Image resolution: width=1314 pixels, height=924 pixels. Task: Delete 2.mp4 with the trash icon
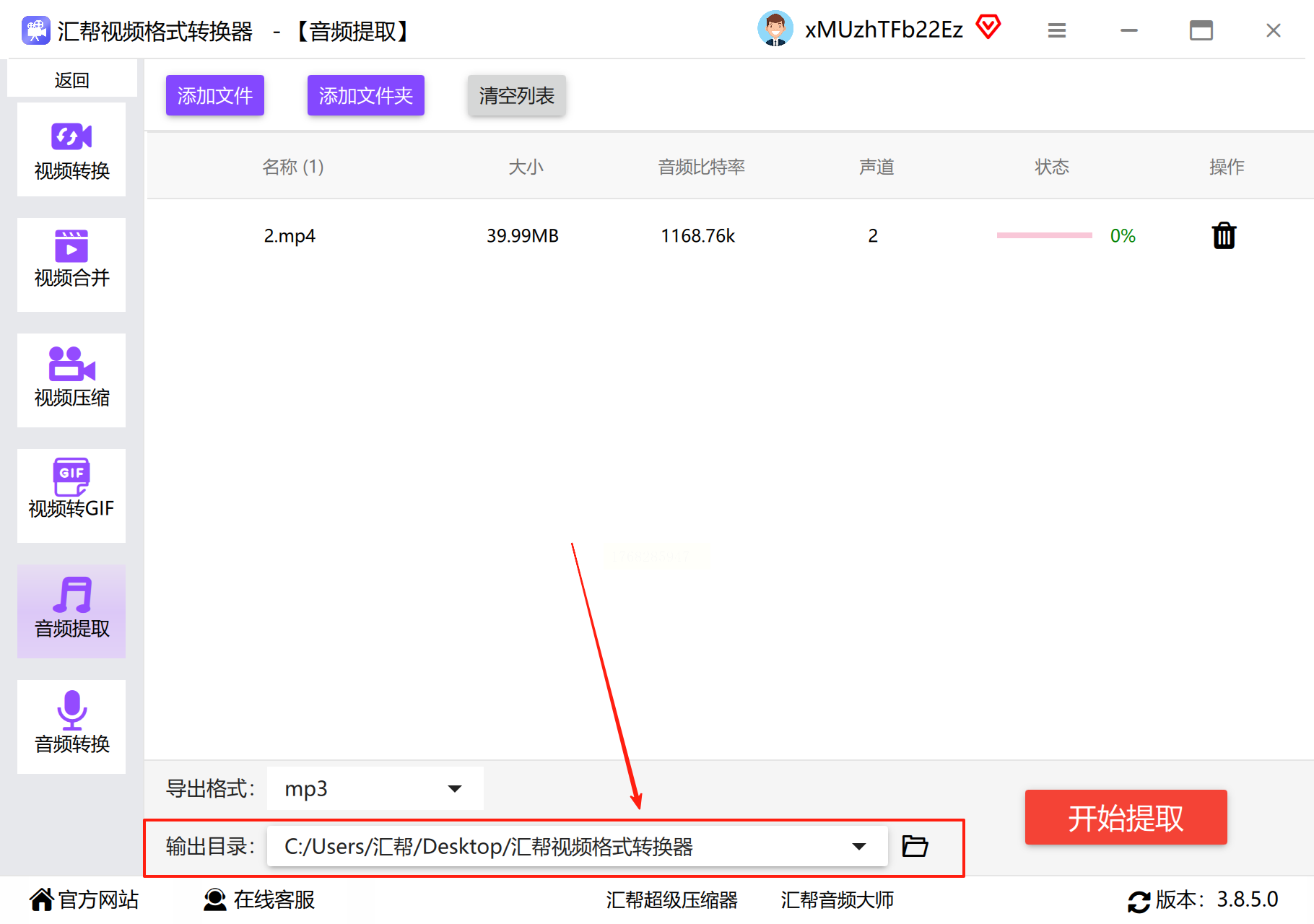click(x=1224, y=236)
